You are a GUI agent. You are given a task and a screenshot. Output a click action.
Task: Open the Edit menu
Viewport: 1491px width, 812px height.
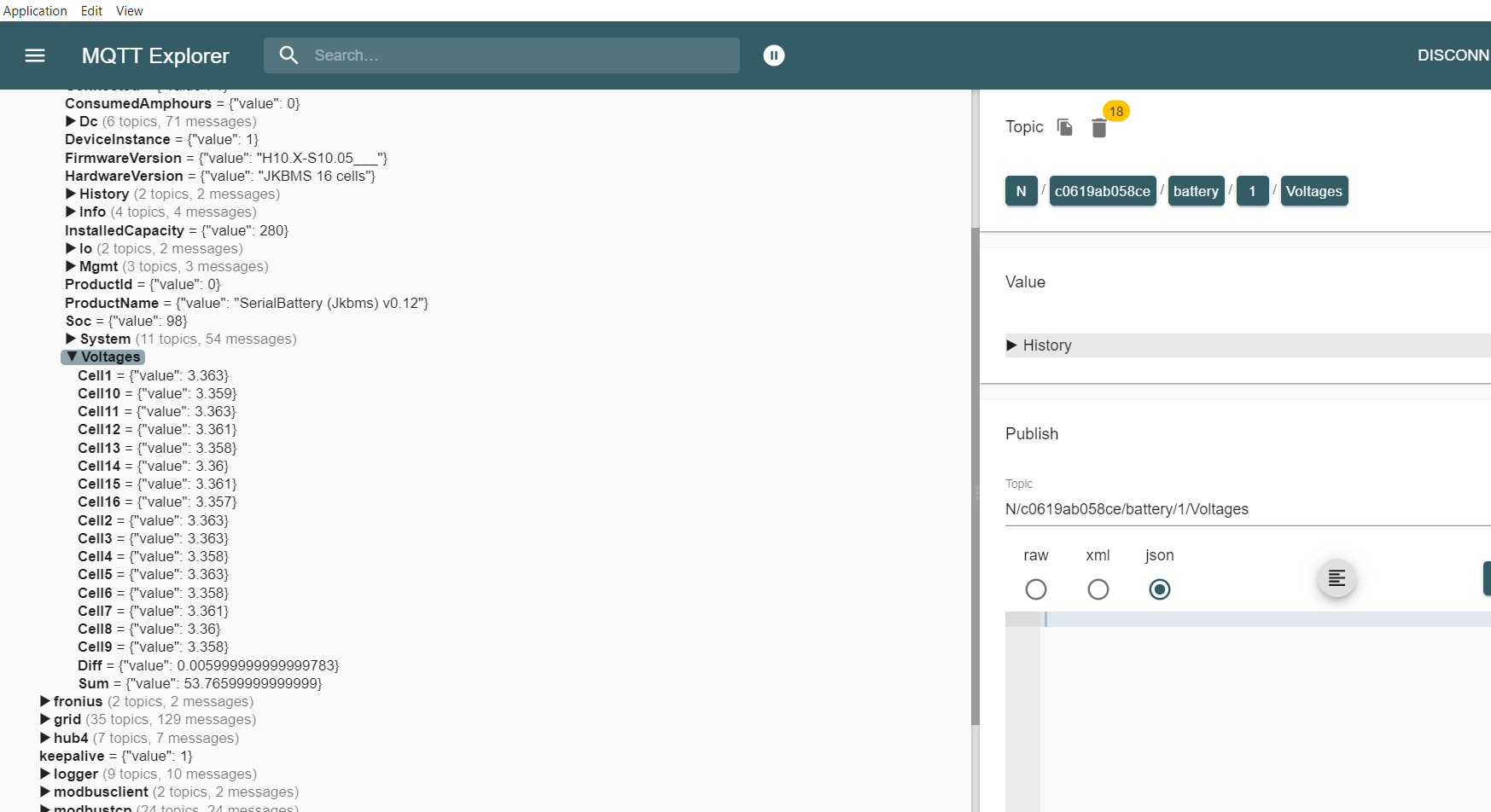[x=91, y=10]
